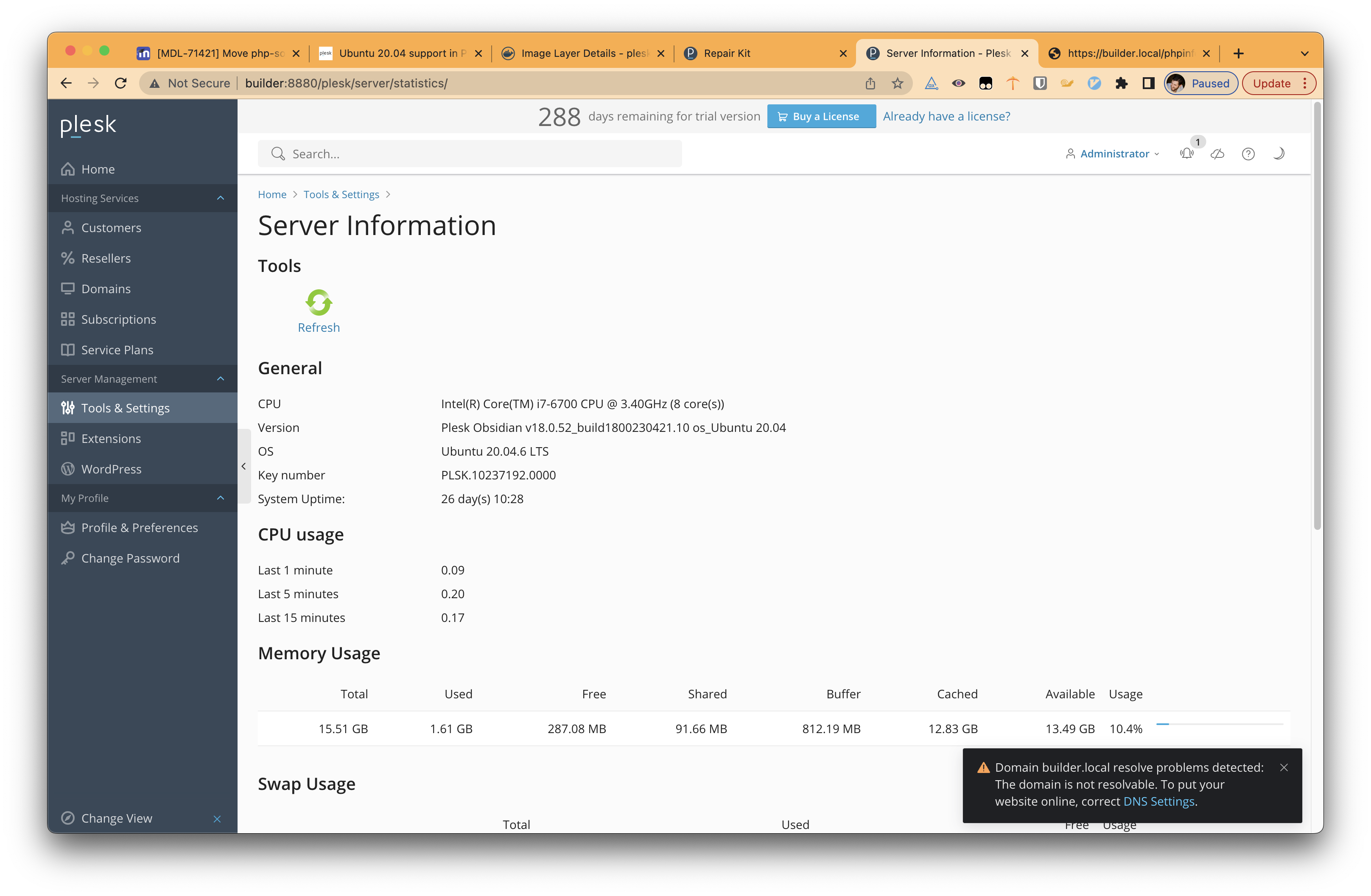Select Tools & Settings sidebar item
Image resolution: width=1371 pixels, height=896 pixels.
(142, 408)
